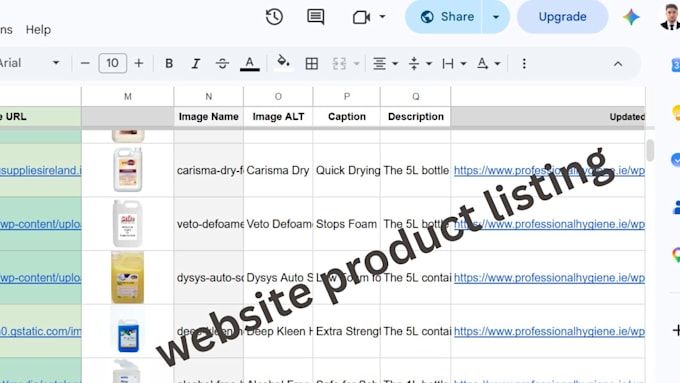This screenshot has width=680, height=383.
Task: Open the fill color paint bucket
Action: 283,63
